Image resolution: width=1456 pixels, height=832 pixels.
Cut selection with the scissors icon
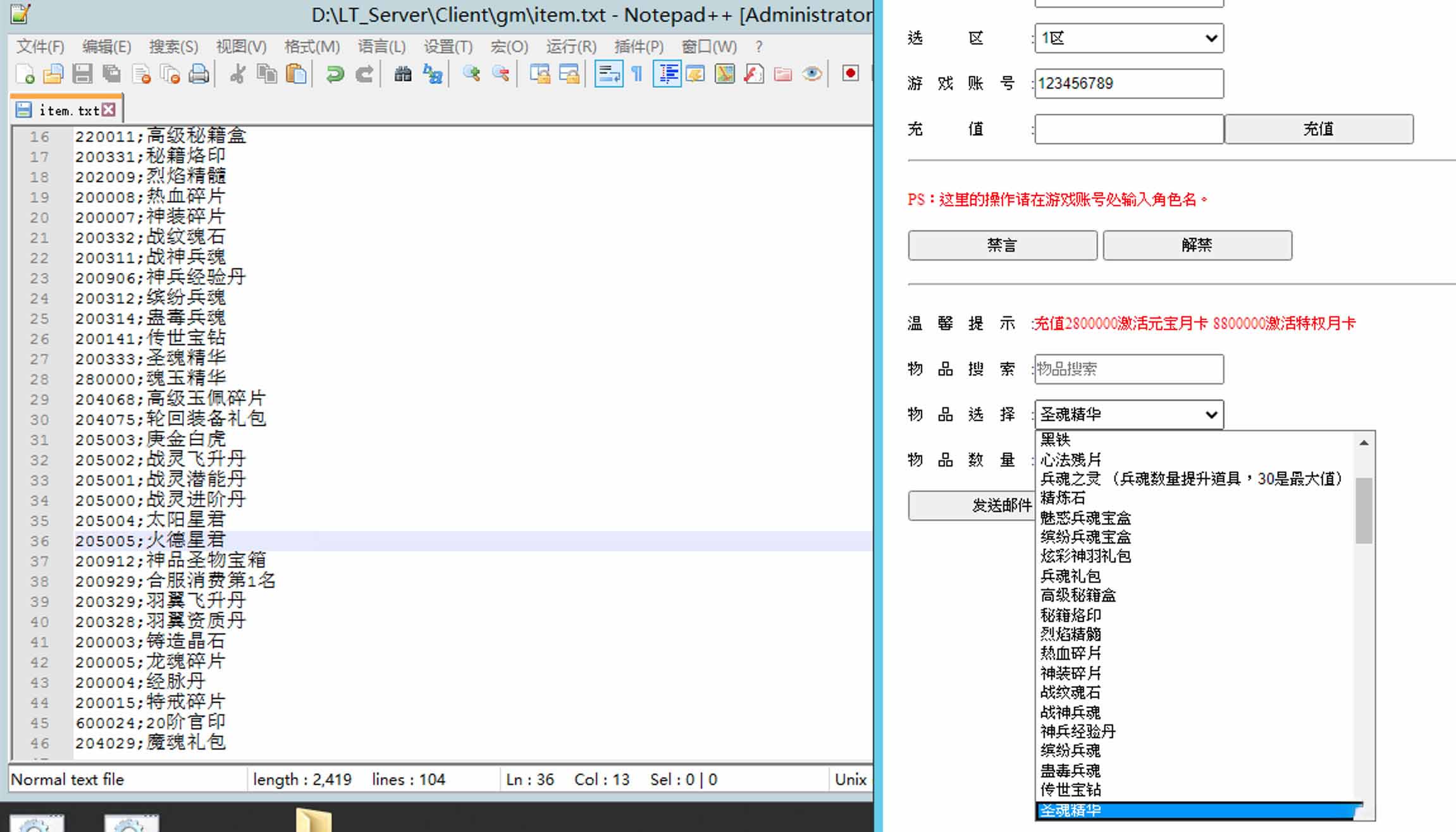pyautogui.click(x=238, y=74)
